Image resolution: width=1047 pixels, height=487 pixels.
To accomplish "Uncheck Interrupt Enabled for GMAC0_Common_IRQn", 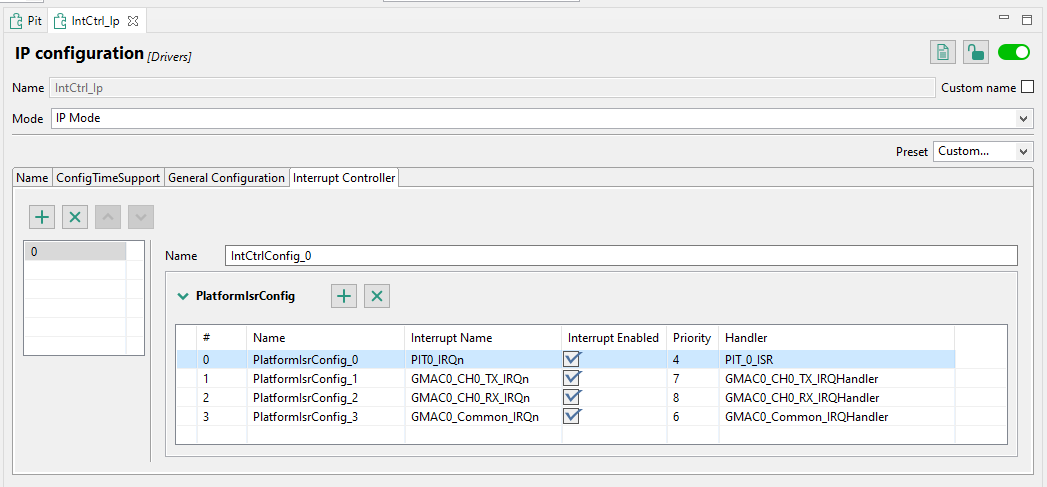I will click(572, 416).
